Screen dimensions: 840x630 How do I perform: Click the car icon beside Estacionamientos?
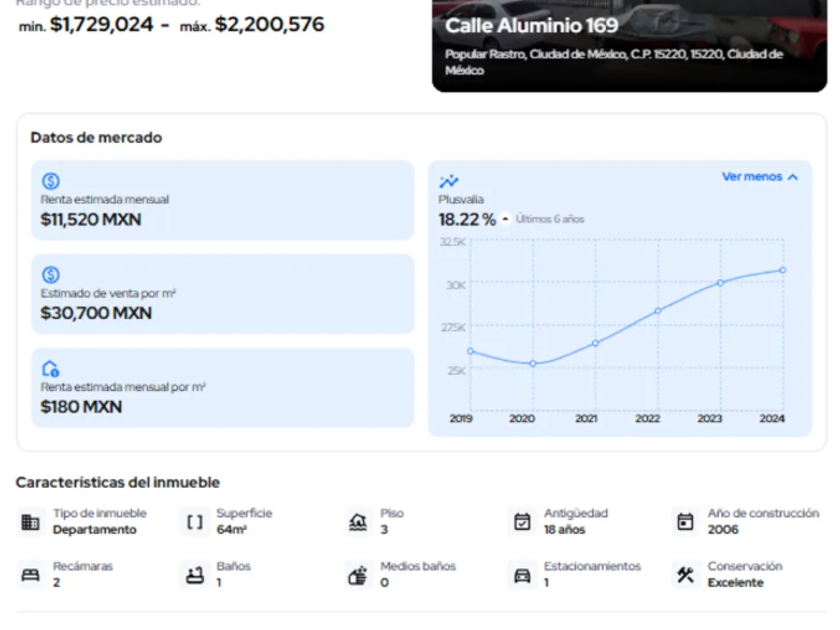522,575
